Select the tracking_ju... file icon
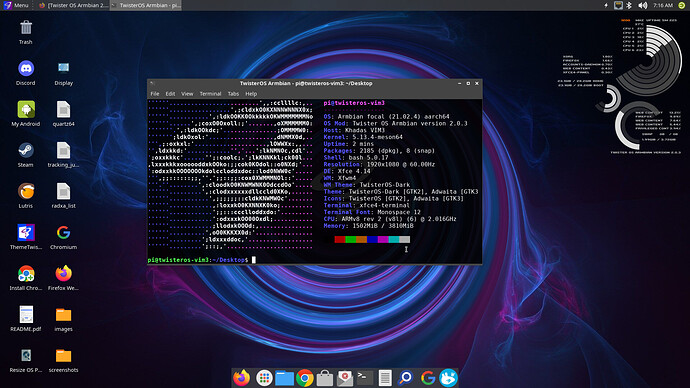This screenshot has height=388, width=690. [63, 150]
